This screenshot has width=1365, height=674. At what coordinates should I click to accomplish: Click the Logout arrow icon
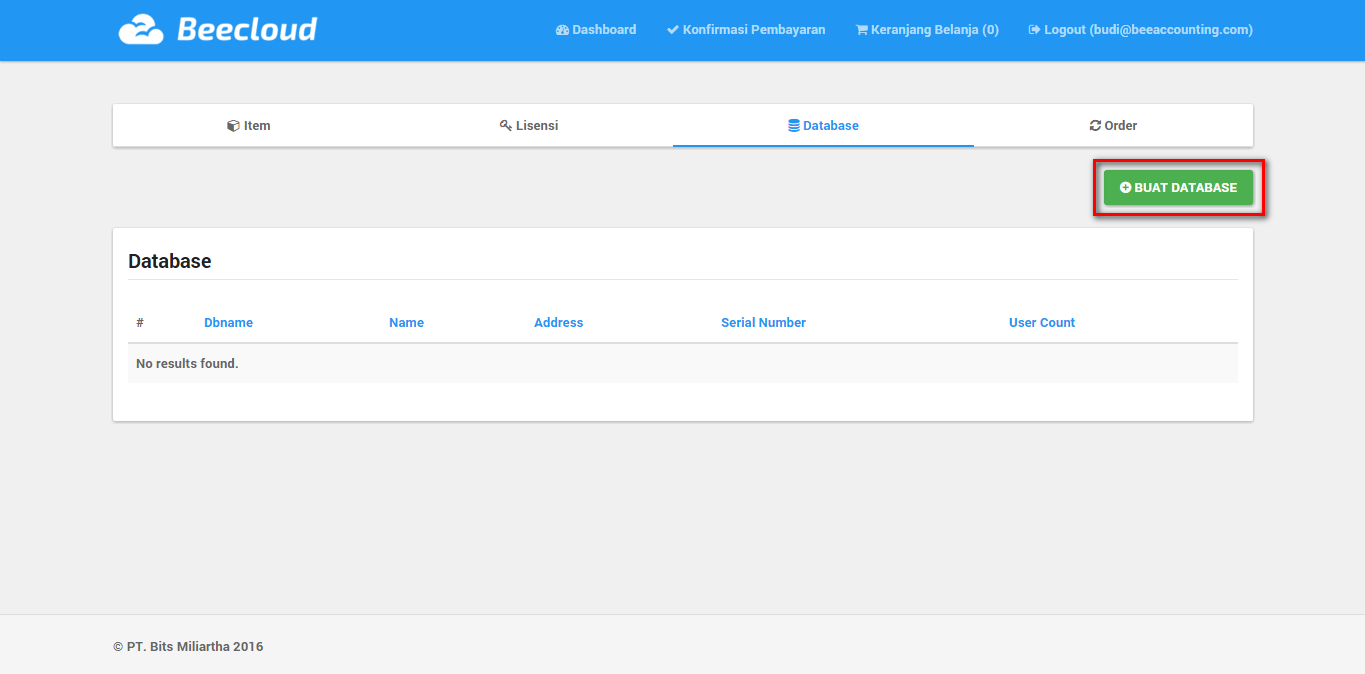(x=1034, y=30)
